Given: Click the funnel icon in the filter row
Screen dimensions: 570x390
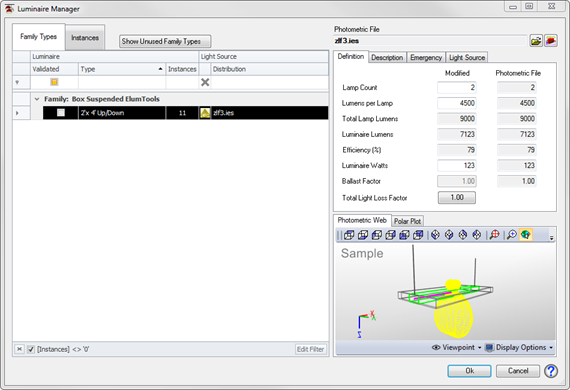Looking at the screenshot, I should [x=17, y=83].
